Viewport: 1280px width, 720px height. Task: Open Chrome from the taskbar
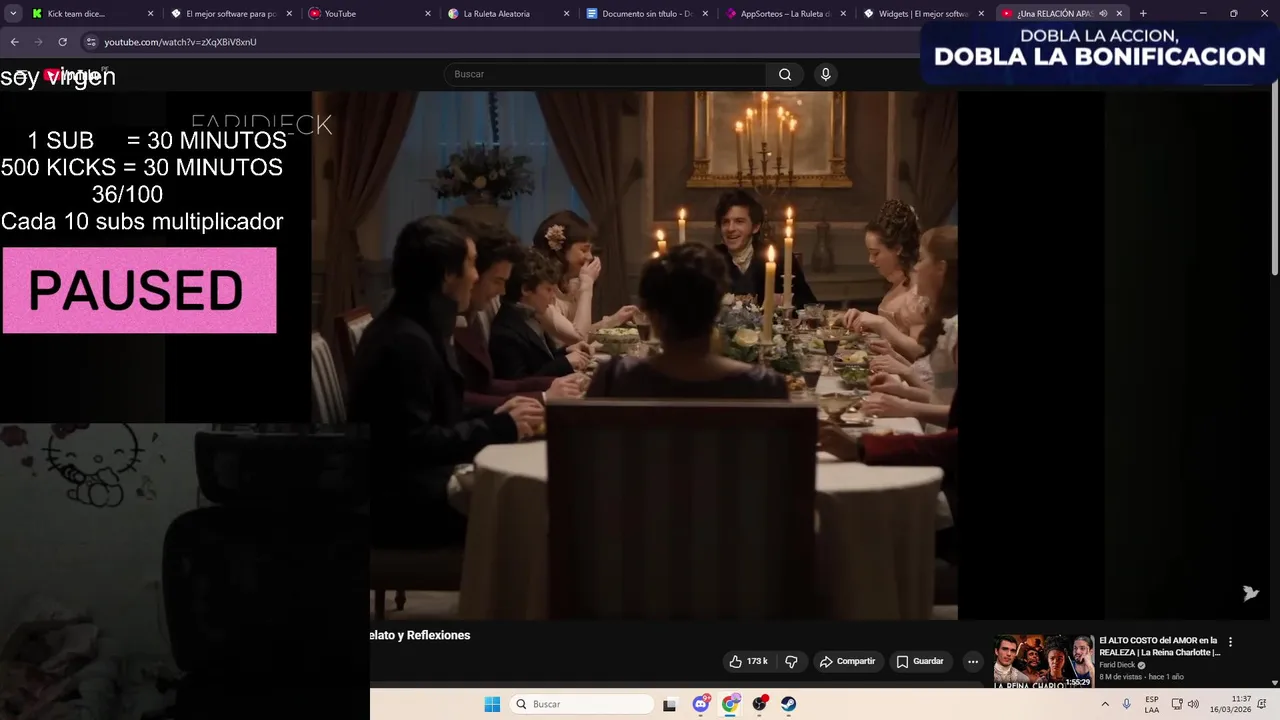click(x=730, y=704)
